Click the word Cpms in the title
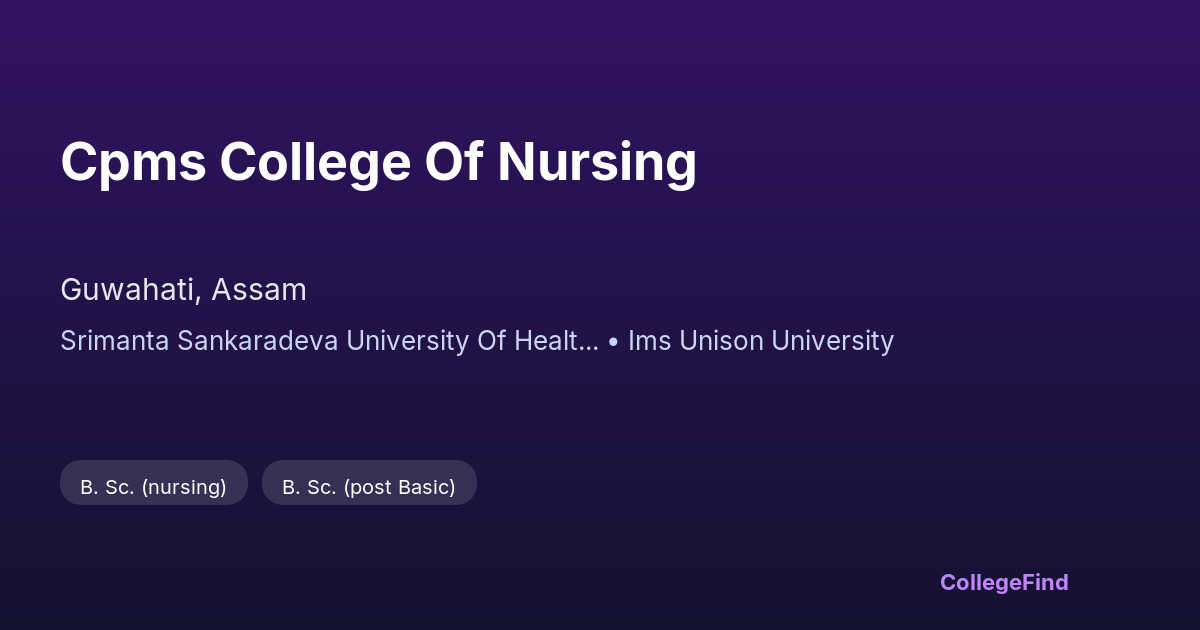 pos(133,162)
